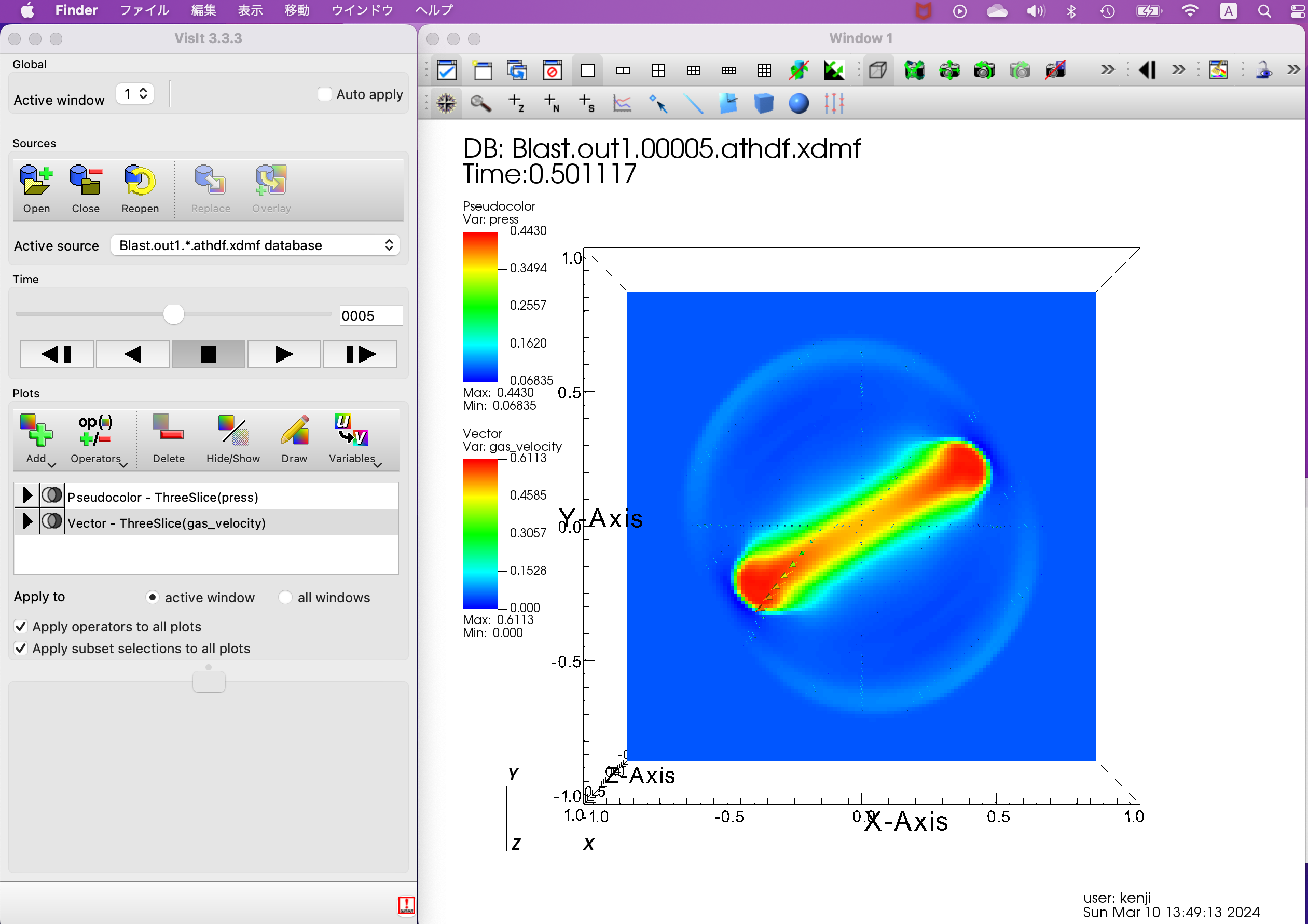Click the Spotlight search icon in menu bar
Screen dimensions: 1308x924
1265,11
